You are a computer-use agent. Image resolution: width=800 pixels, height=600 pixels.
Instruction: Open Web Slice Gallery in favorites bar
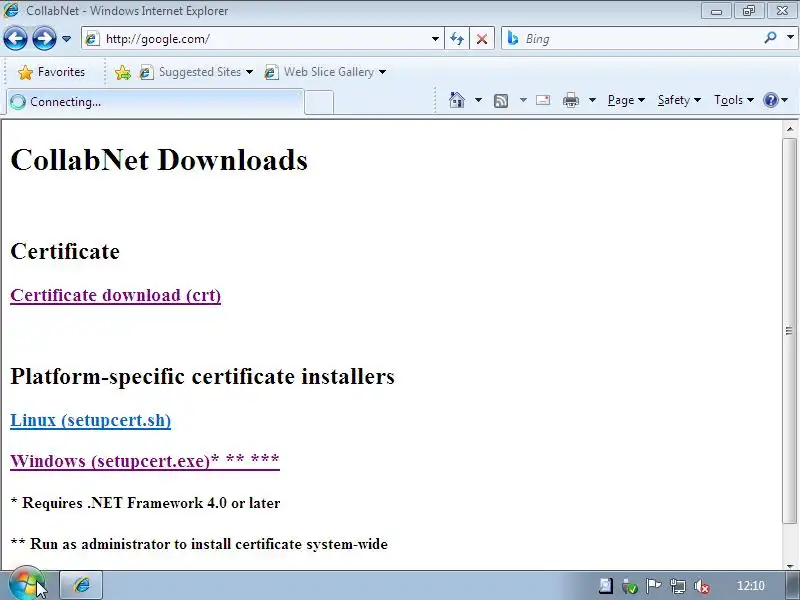click(325, 72)
